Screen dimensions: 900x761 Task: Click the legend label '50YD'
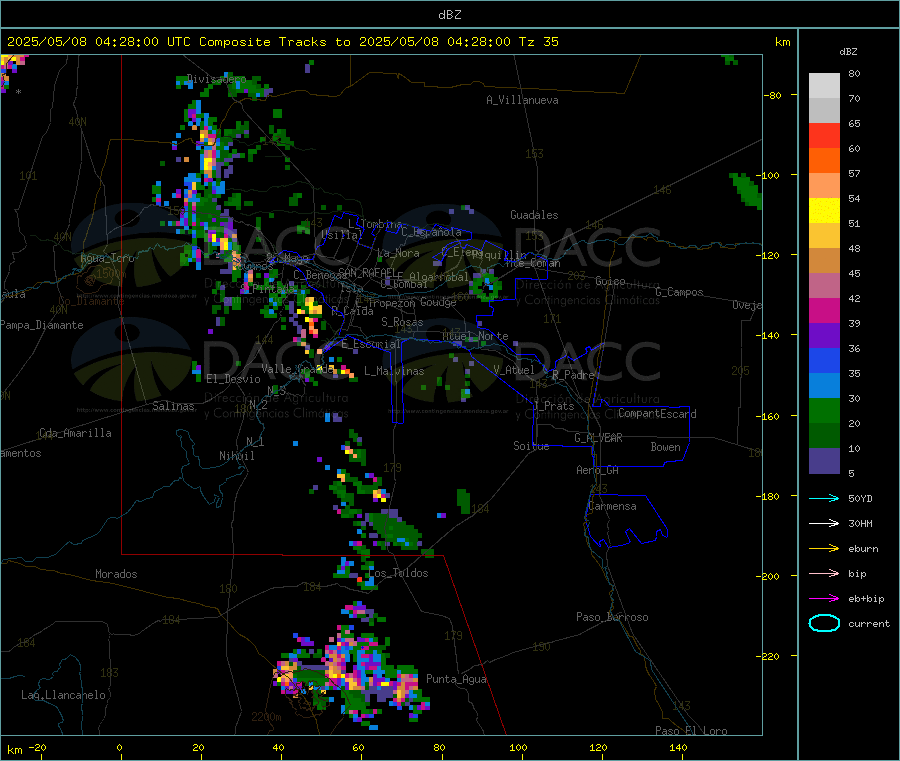pos(860,498)
